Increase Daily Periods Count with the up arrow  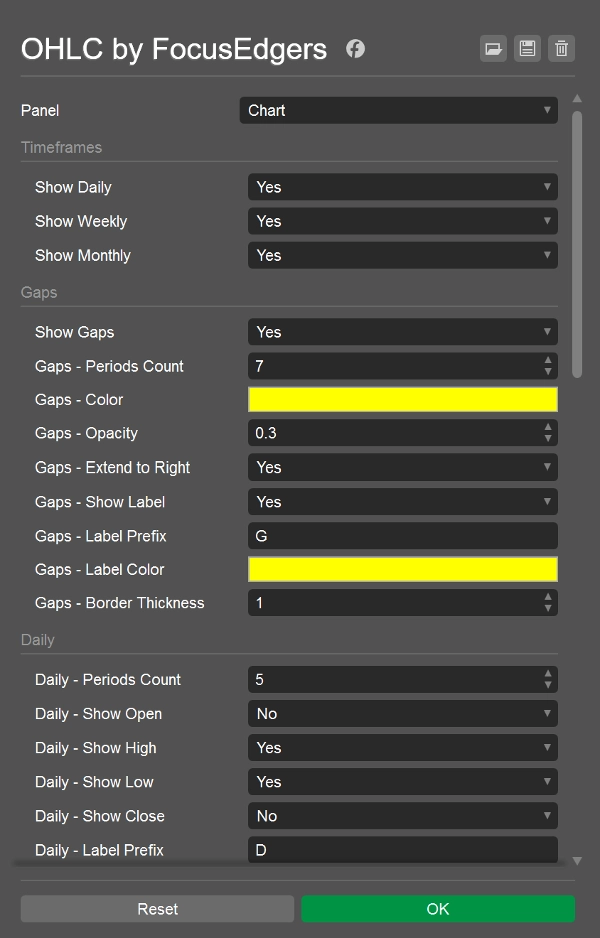[x=547, y=674]
